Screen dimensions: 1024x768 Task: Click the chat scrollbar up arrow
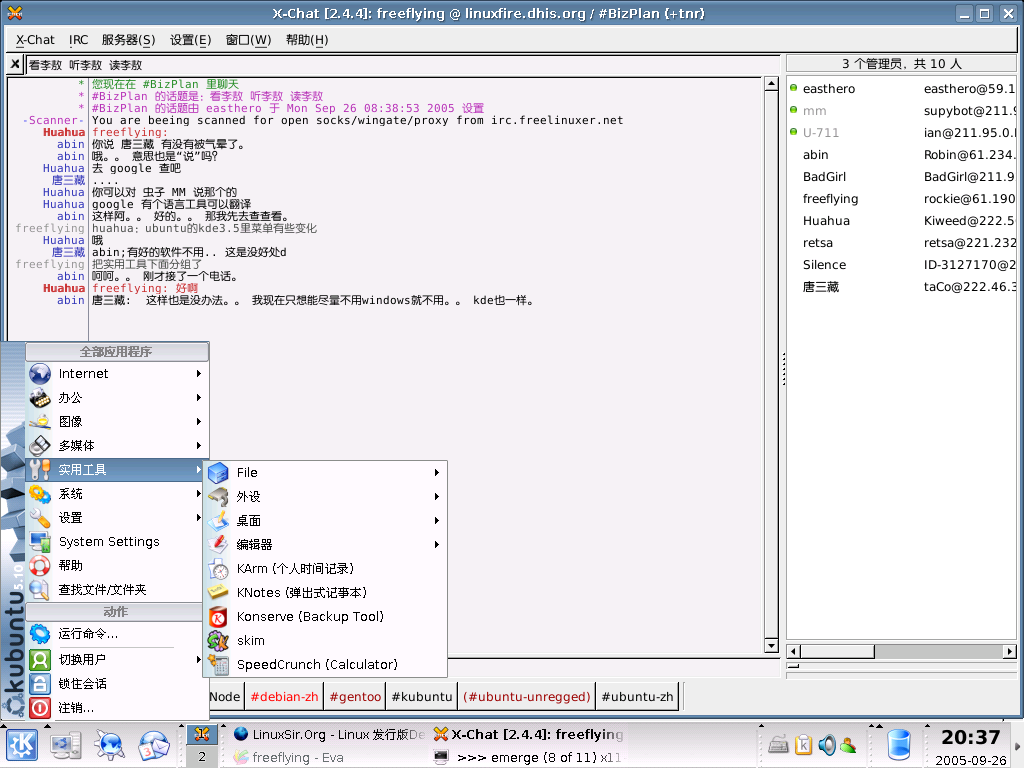coord(771,84)
